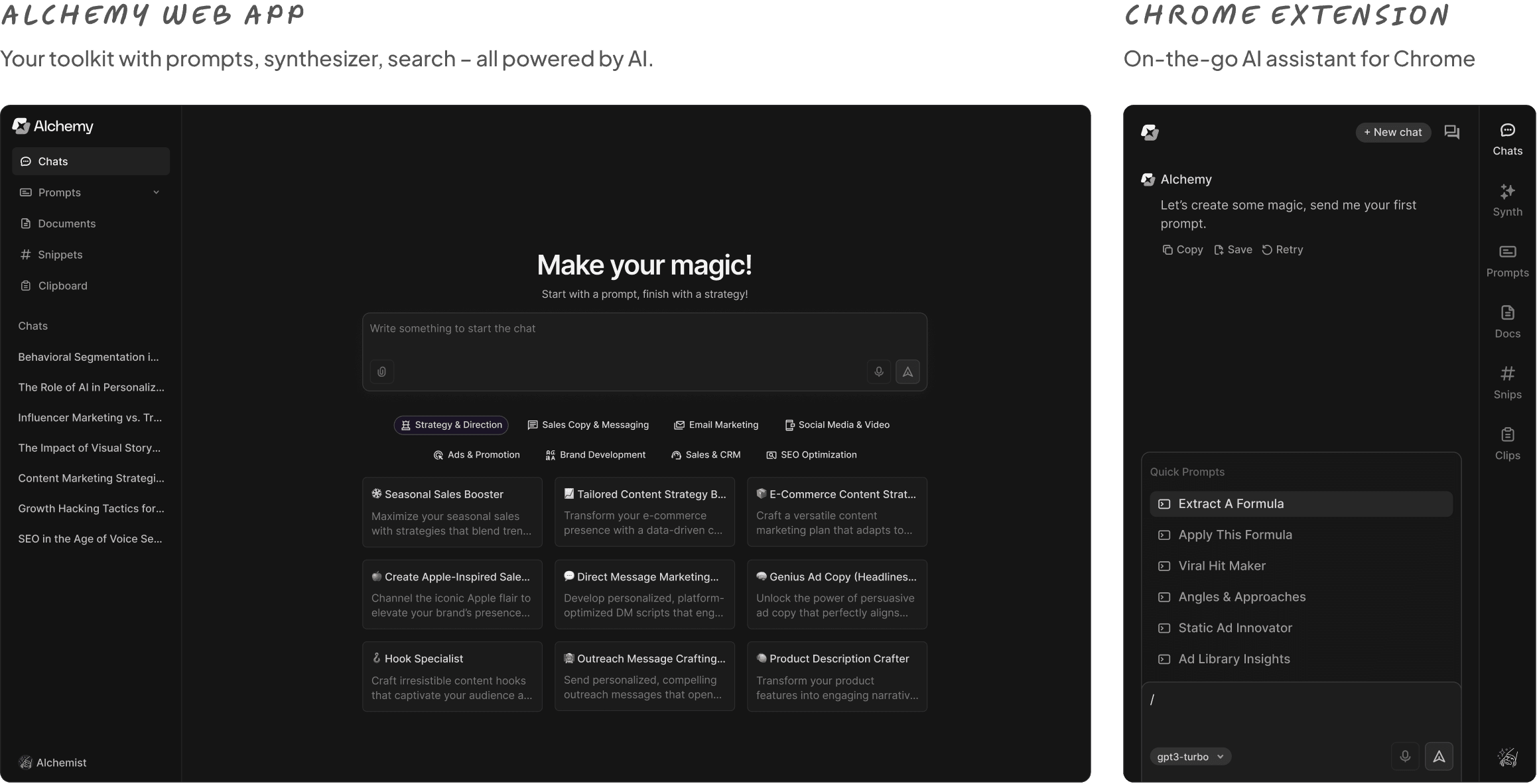Image resolution: width=1537 pixels, height=784 pixels.
Task: Select the Ads & Promotion category
Action: (477, 455)
